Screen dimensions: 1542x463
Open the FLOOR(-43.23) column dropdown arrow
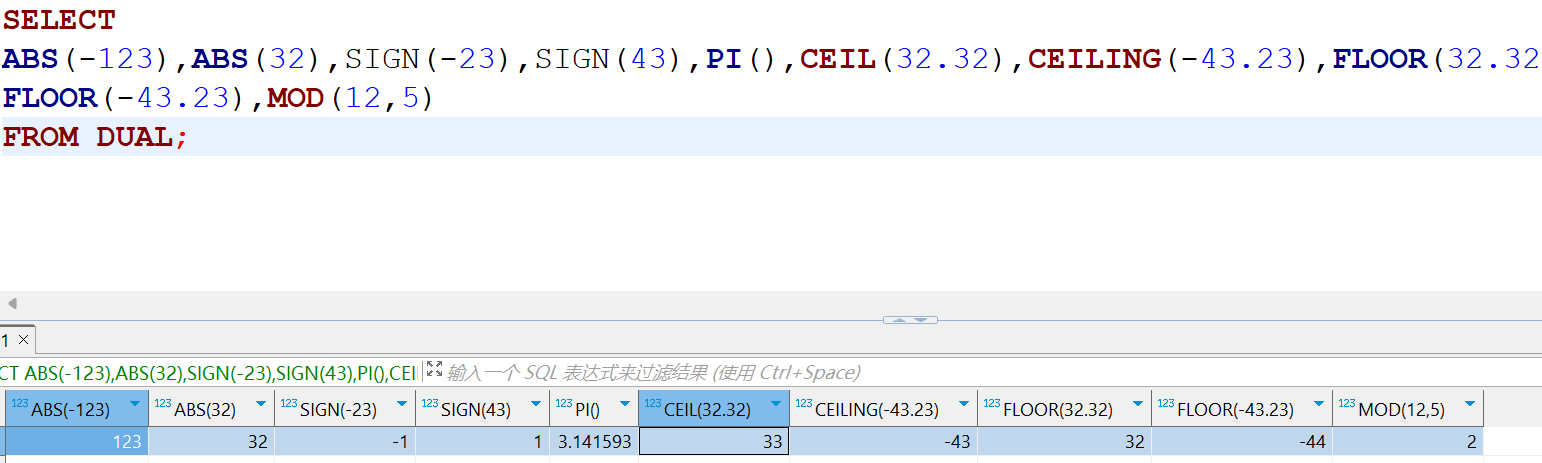click(1320, 405)
